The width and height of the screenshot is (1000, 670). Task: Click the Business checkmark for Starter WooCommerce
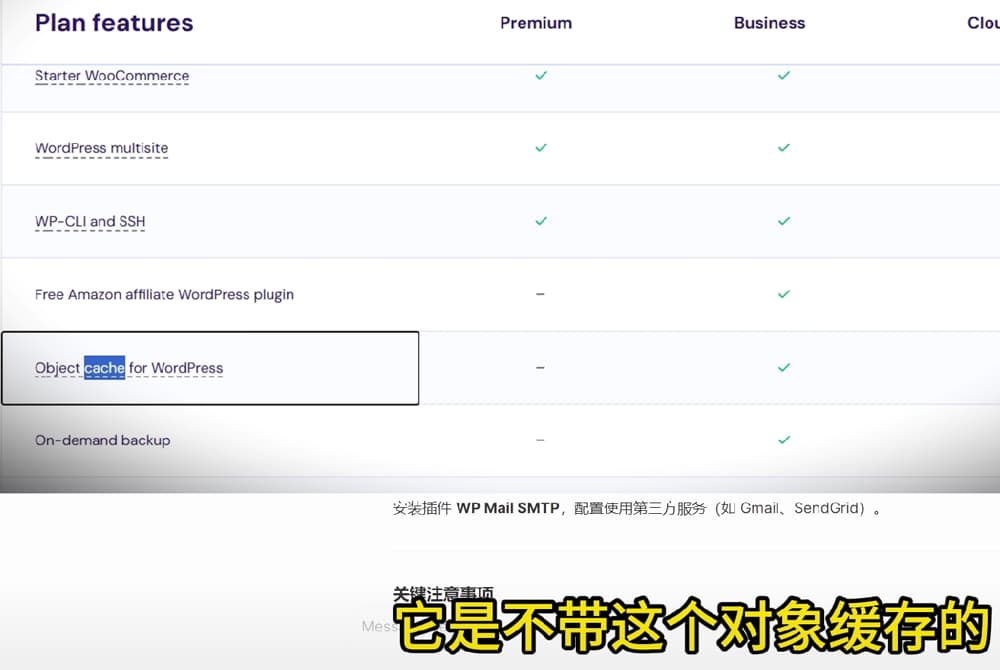784,75
